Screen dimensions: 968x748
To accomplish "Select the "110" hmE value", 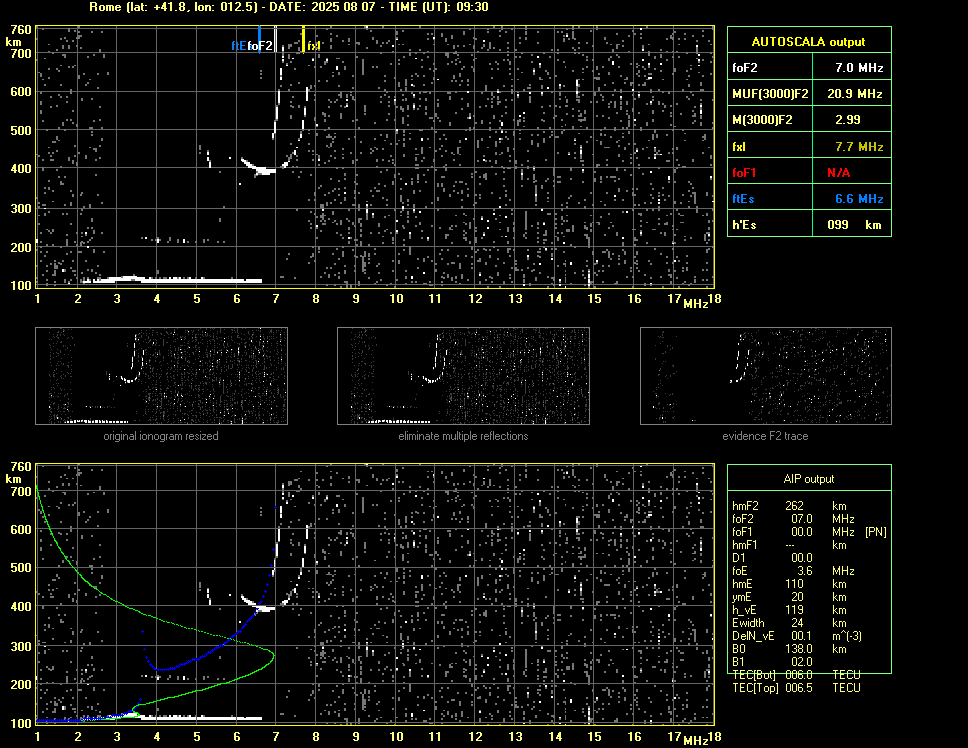I will pyautogui.click(x=795, y=584).
